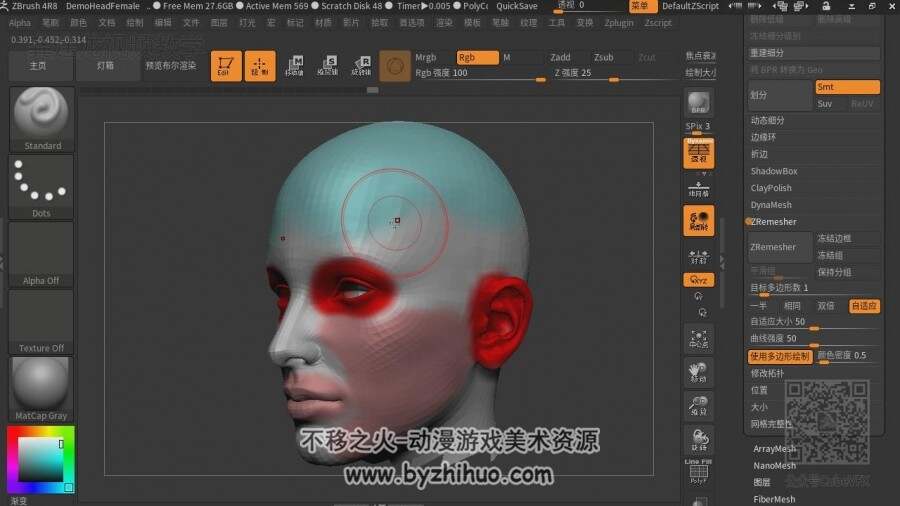
Task: Toggle the Floor grid icon
Action: coord(699,189)
